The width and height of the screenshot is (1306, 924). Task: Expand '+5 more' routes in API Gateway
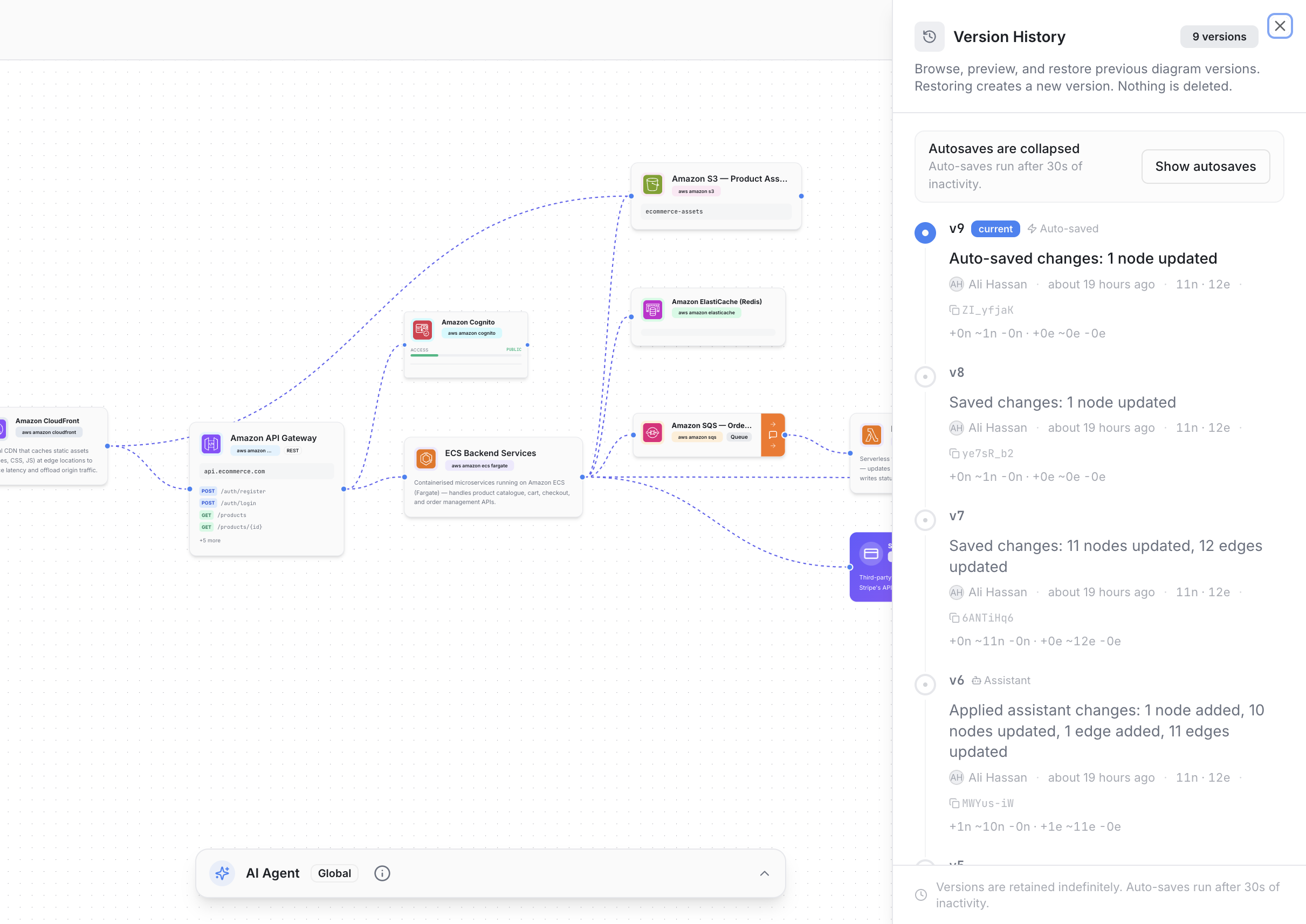click(210, 541)
